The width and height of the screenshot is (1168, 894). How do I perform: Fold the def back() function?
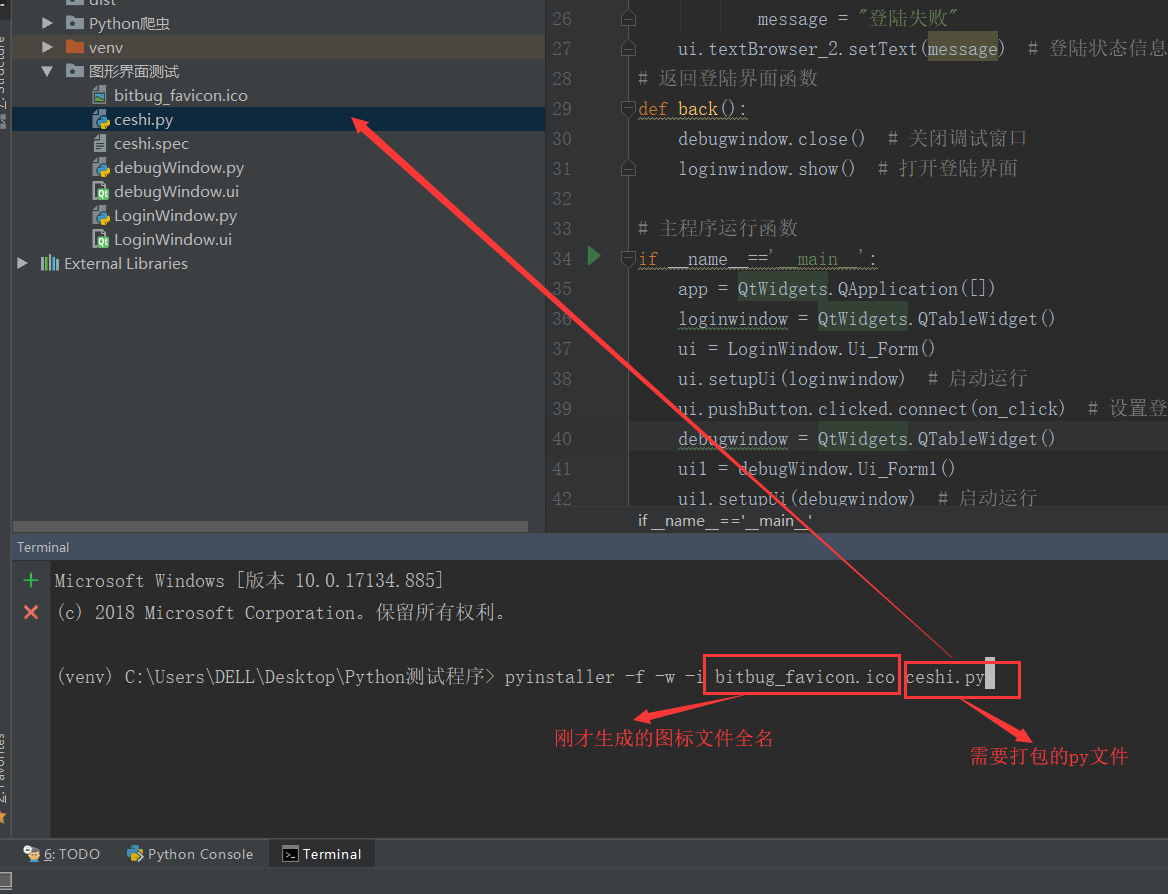[628, 109]
